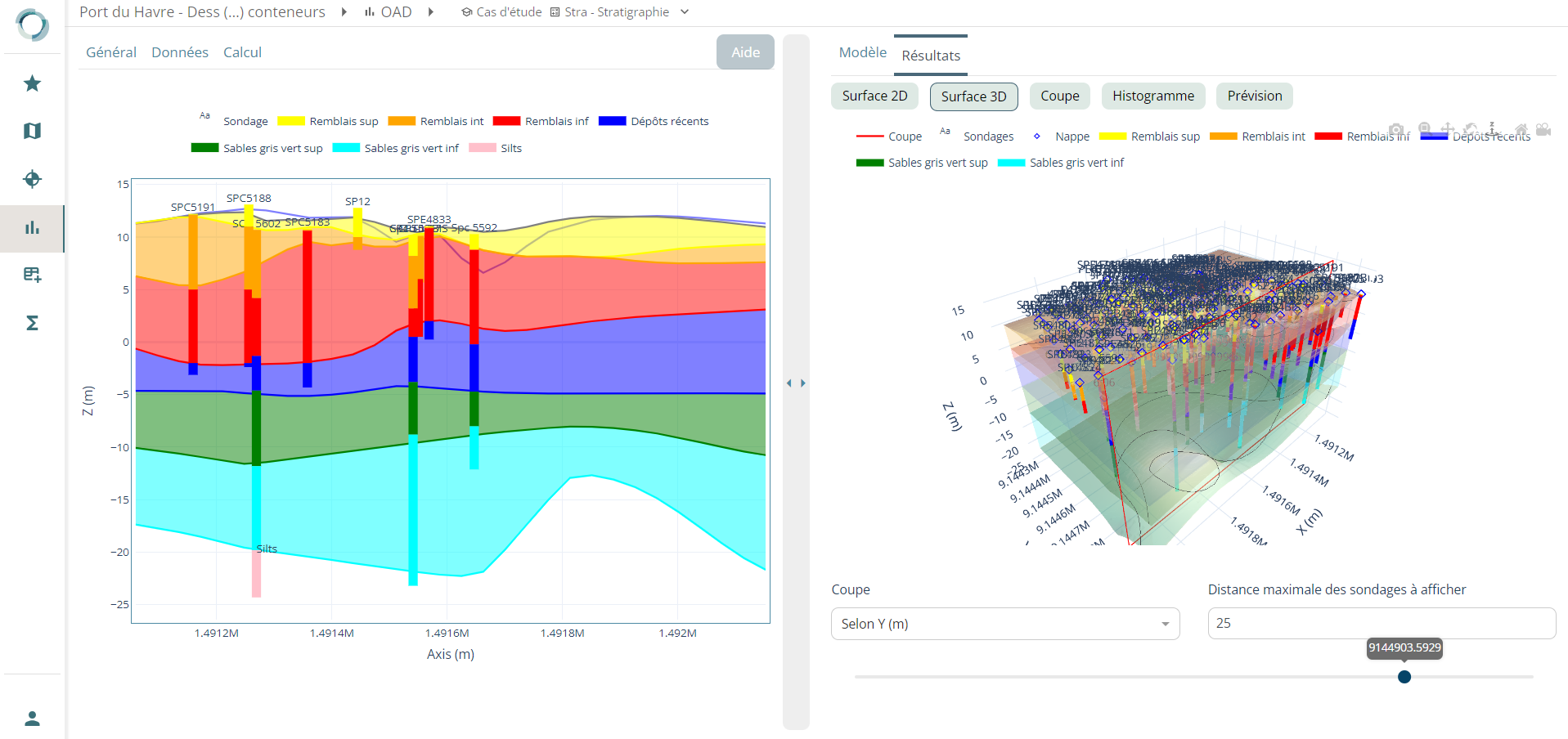This screenshot has width=1568, height=739.
Task: Click the camera snapshot icon on 3D plot
Action: tap(1396, 130)
